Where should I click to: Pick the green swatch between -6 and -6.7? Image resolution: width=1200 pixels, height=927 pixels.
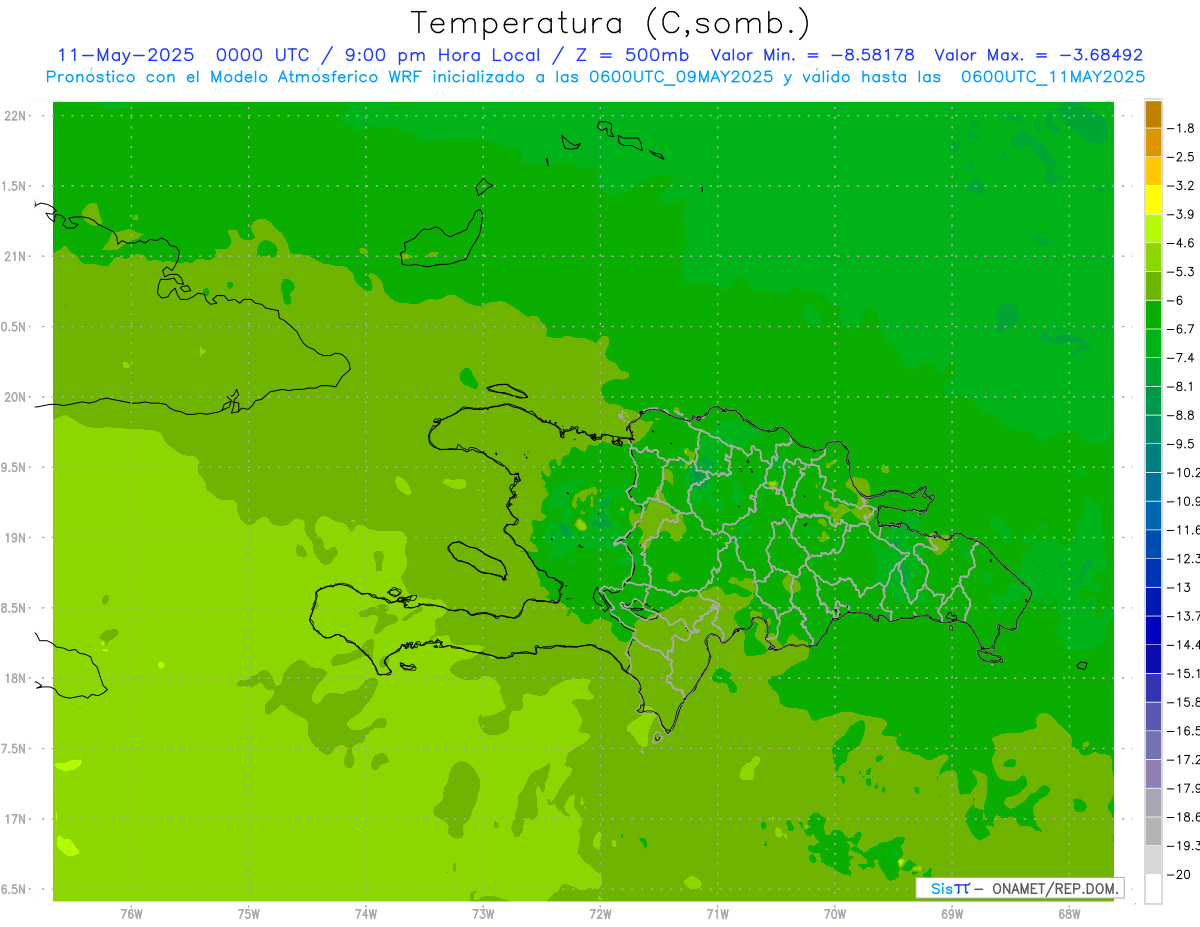[1153, 315]
